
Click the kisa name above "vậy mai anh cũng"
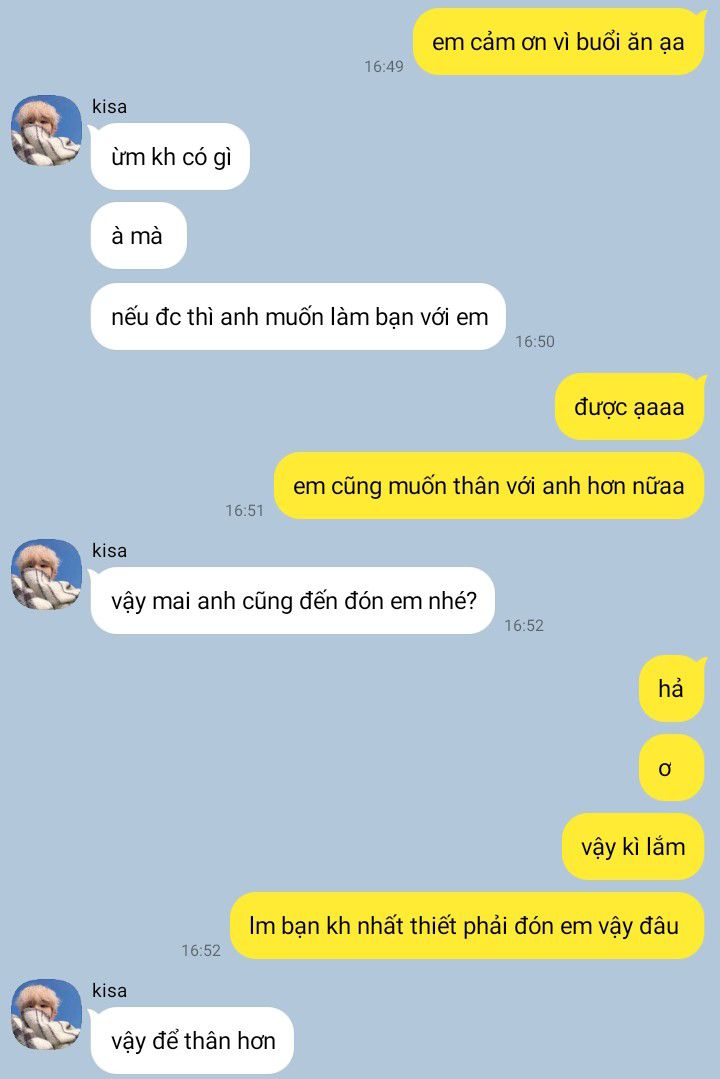pos(109,551)
